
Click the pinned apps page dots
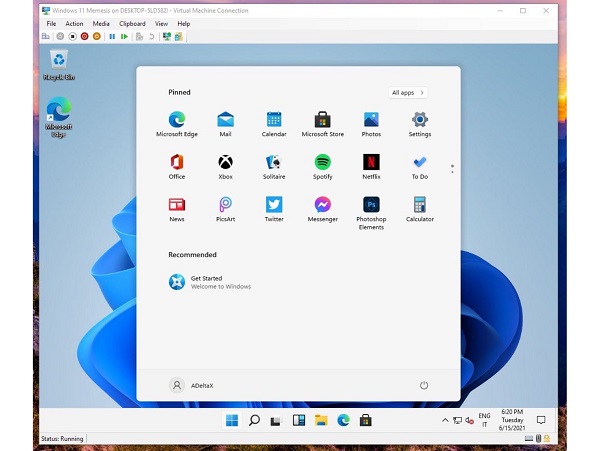(452, 169)
